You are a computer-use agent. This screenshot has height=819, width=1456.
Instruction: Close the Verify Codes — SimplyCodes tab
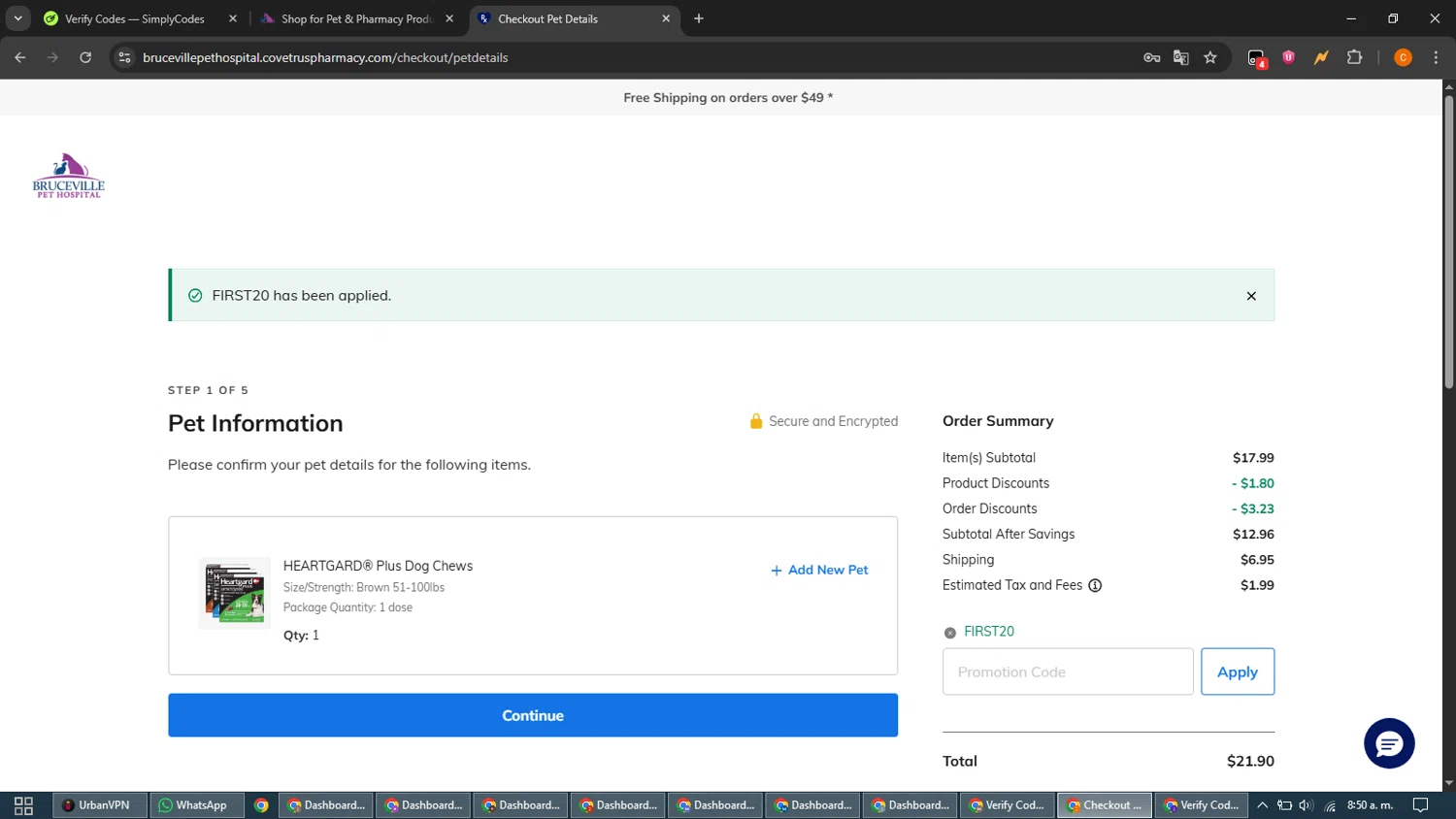233,18
